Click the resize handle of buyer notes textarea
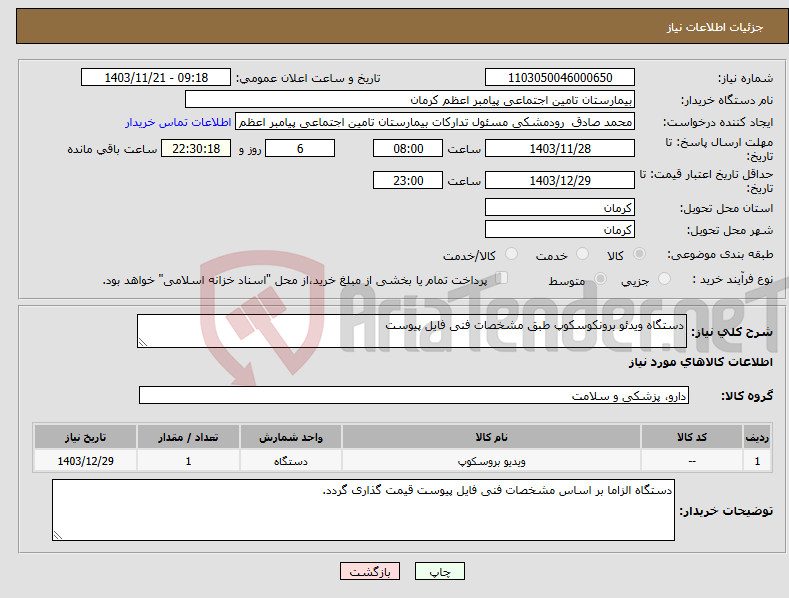 pos(57,535)
